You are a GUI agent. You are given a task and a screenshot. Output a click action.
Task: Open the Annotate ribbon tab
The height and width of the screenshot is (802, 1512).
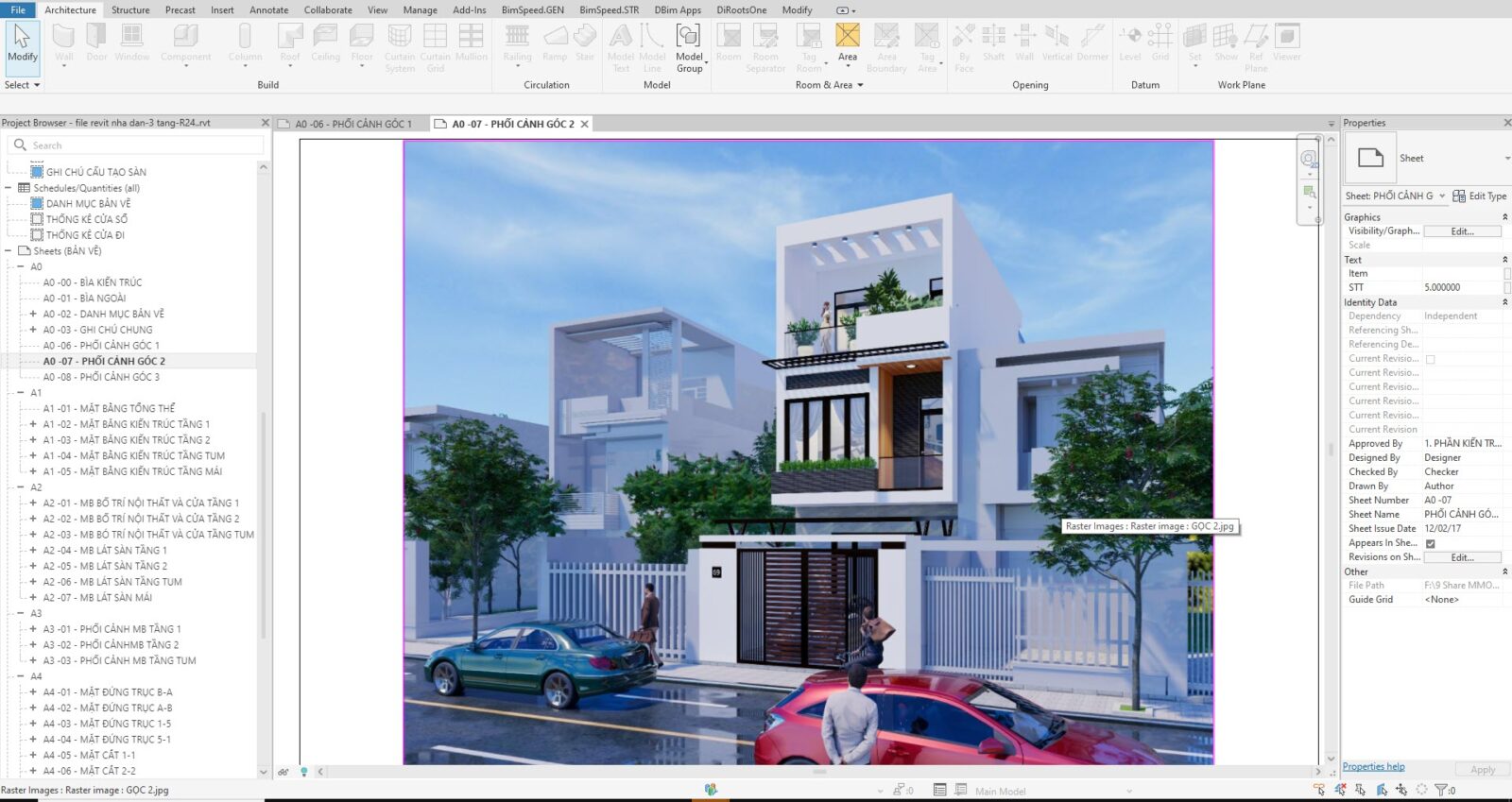[x=269, y=10]
